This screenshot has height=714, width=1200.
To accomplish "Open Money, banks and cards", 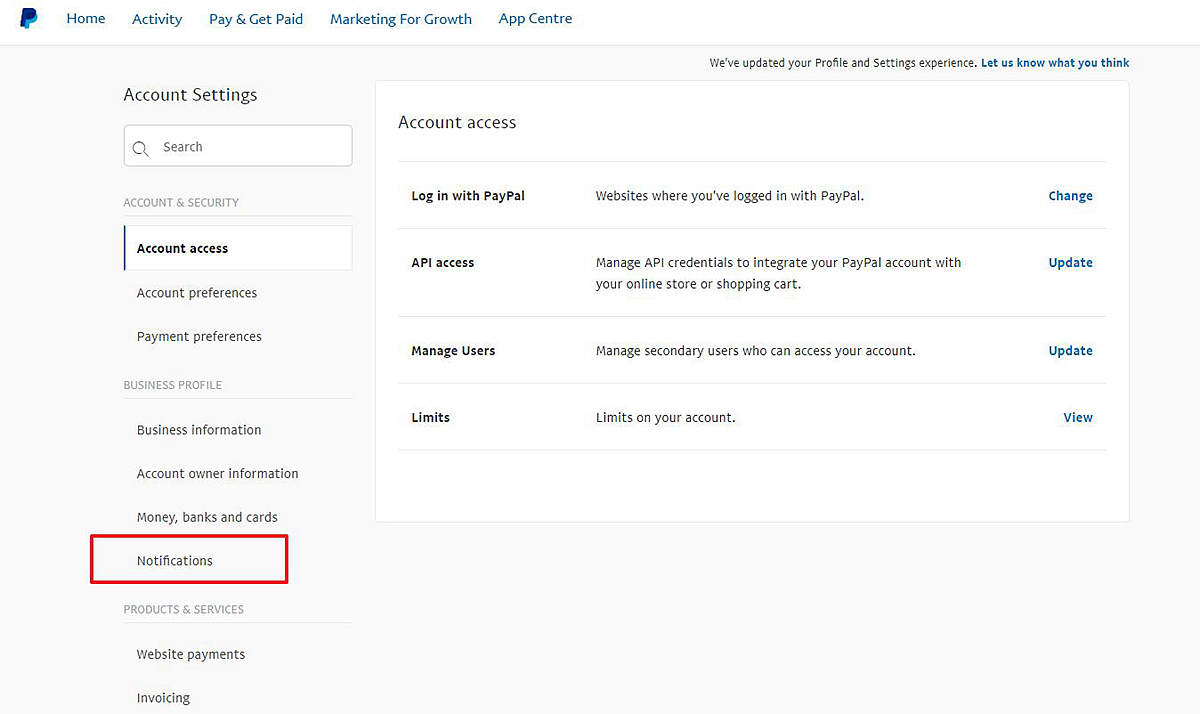I will [x=207, y=517].
